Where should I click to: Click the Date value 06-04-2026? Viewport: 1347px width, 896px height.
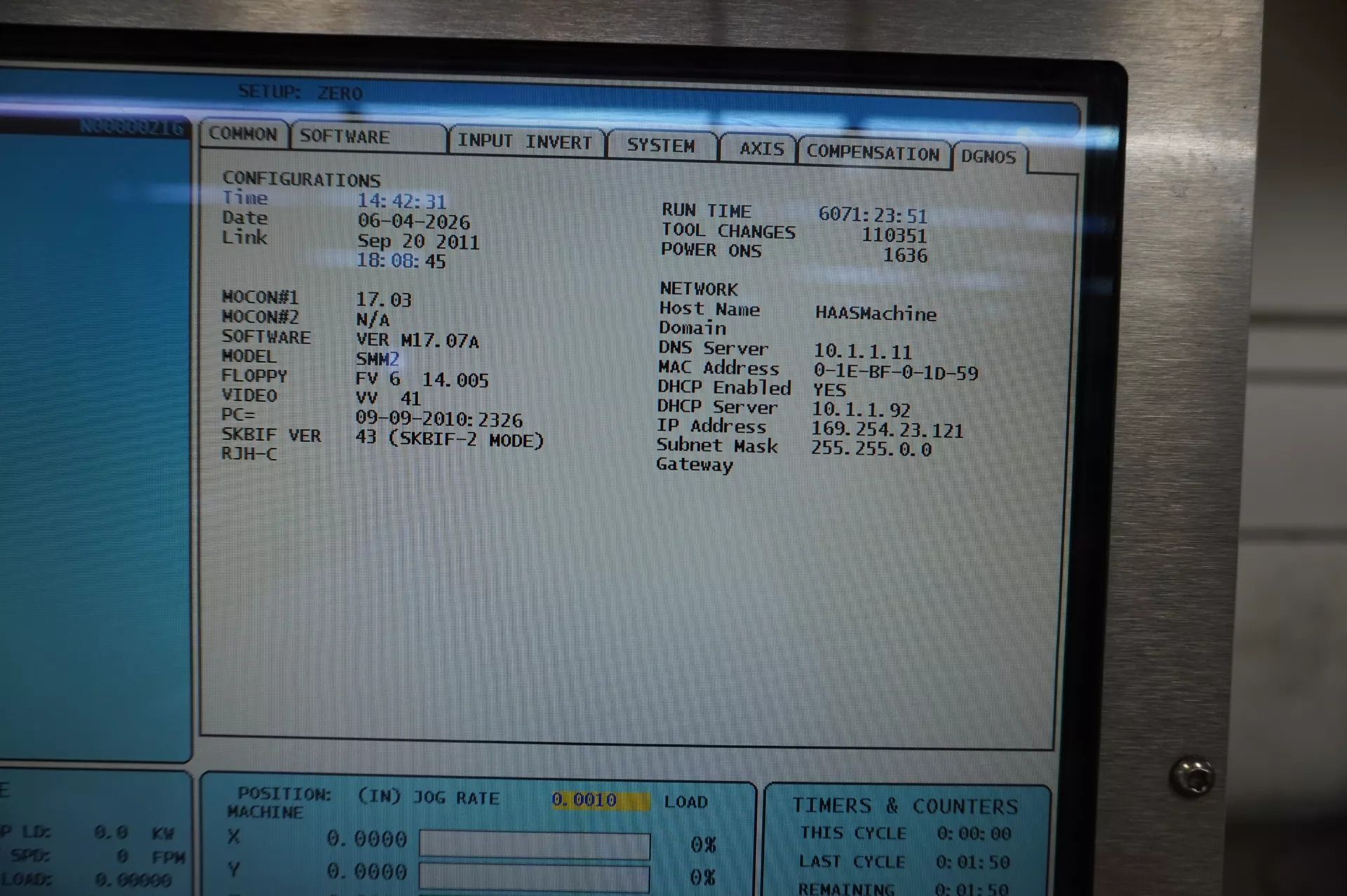point(414,222)
